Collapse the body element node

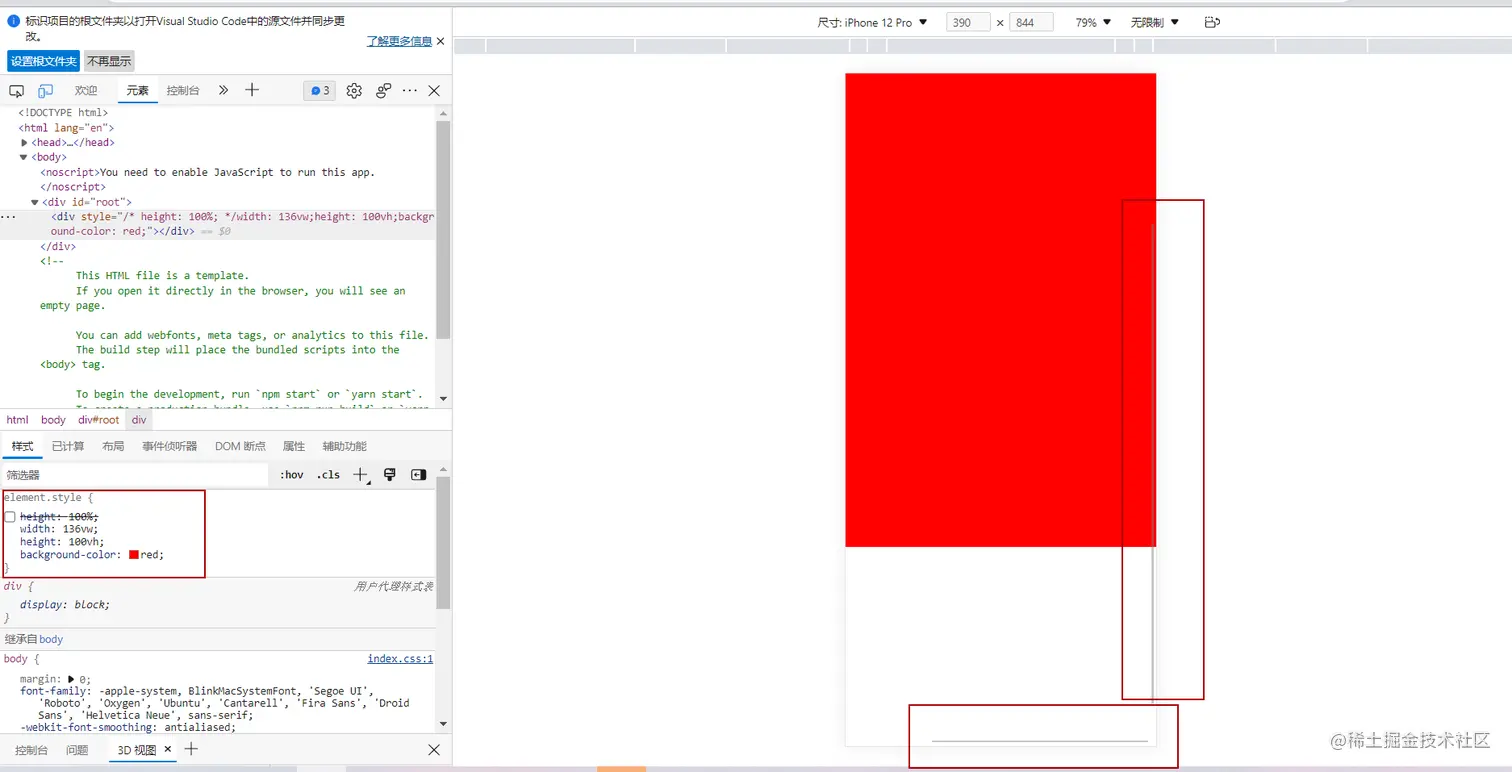24,157
